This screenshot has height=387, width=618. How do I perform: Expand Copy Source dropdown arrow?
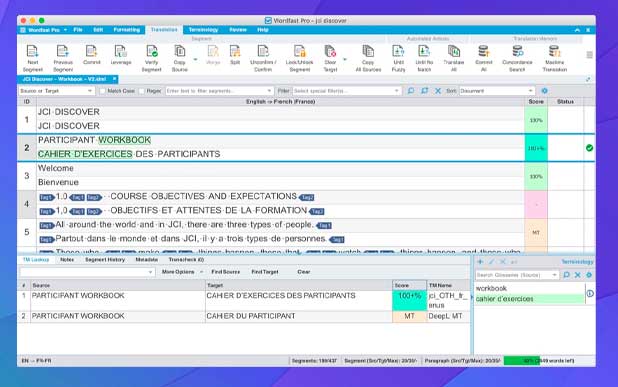195,59
